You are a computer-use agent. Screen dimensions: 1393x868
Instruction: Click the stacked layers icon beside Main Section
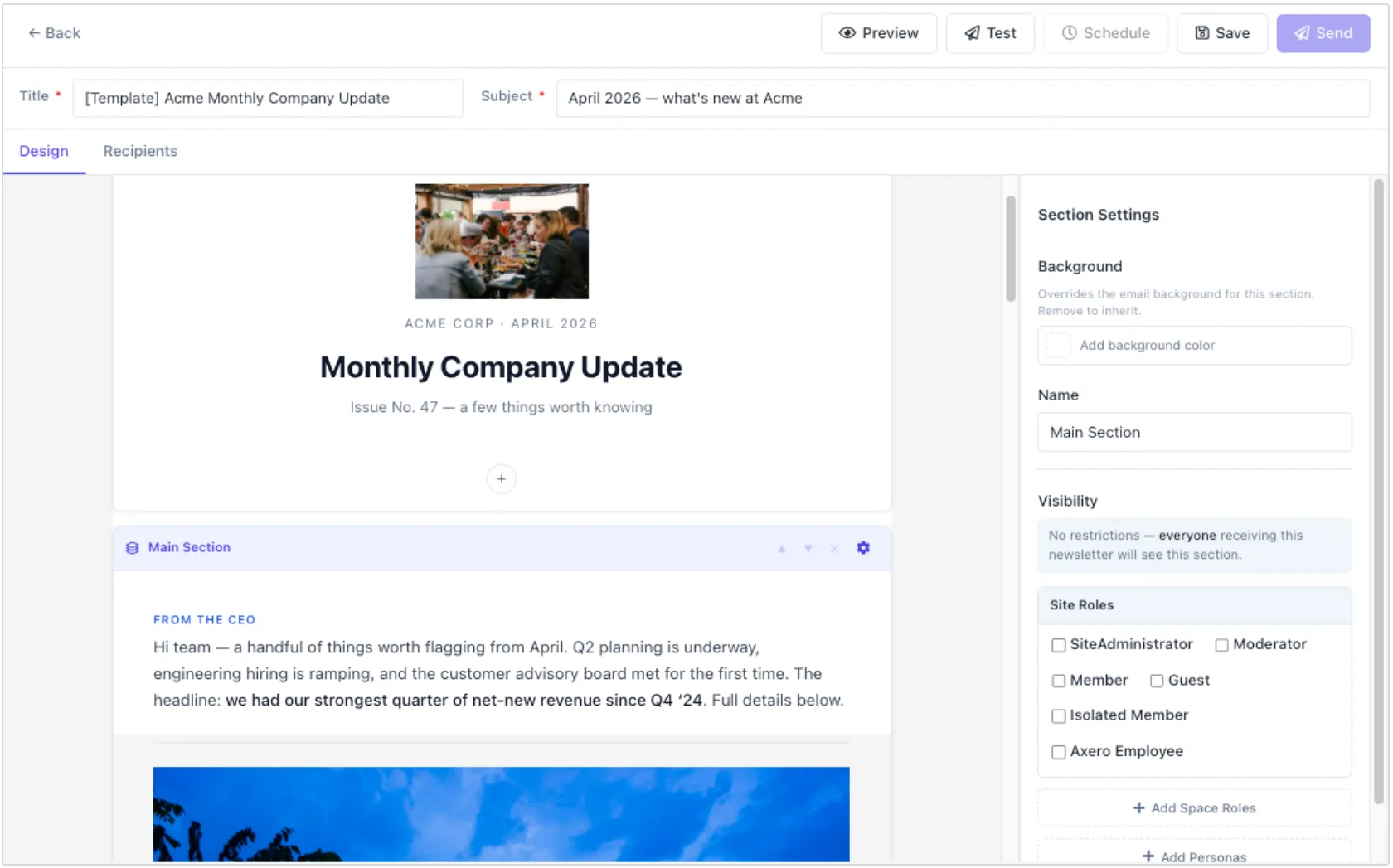[132, 548]
